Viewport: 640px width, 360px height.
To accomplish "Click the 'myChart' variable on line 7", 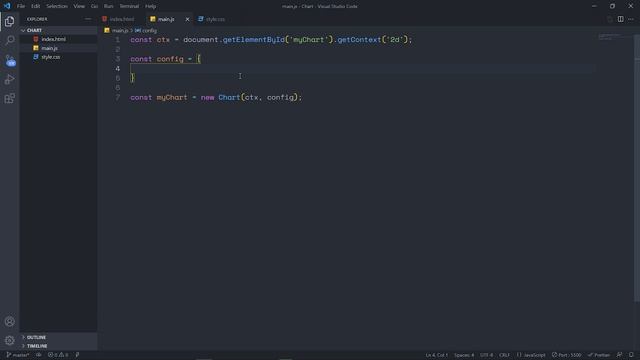I will 172,98.
